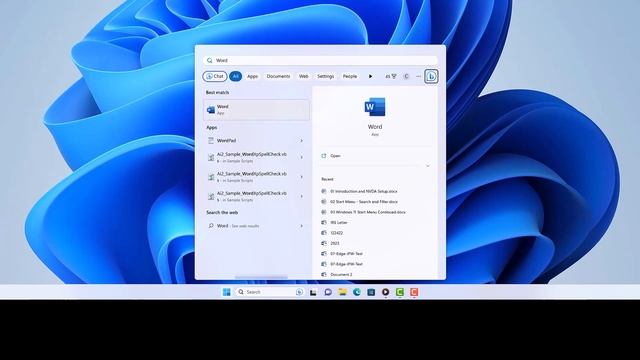This screenshot has width=640, height=360.
Task: Open File Explorer from the taskbar
Action: (342, 292)
